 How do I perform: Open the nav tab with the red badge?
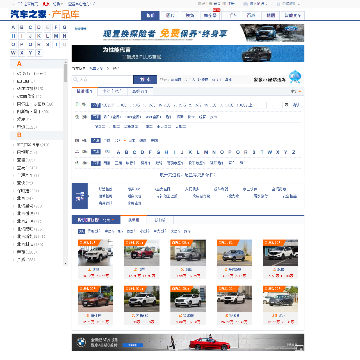(x=210, y=15)
